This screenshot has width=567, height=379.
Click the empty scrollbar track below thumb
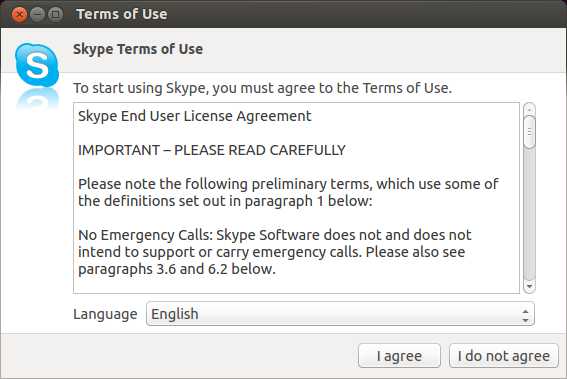point(529,214)
